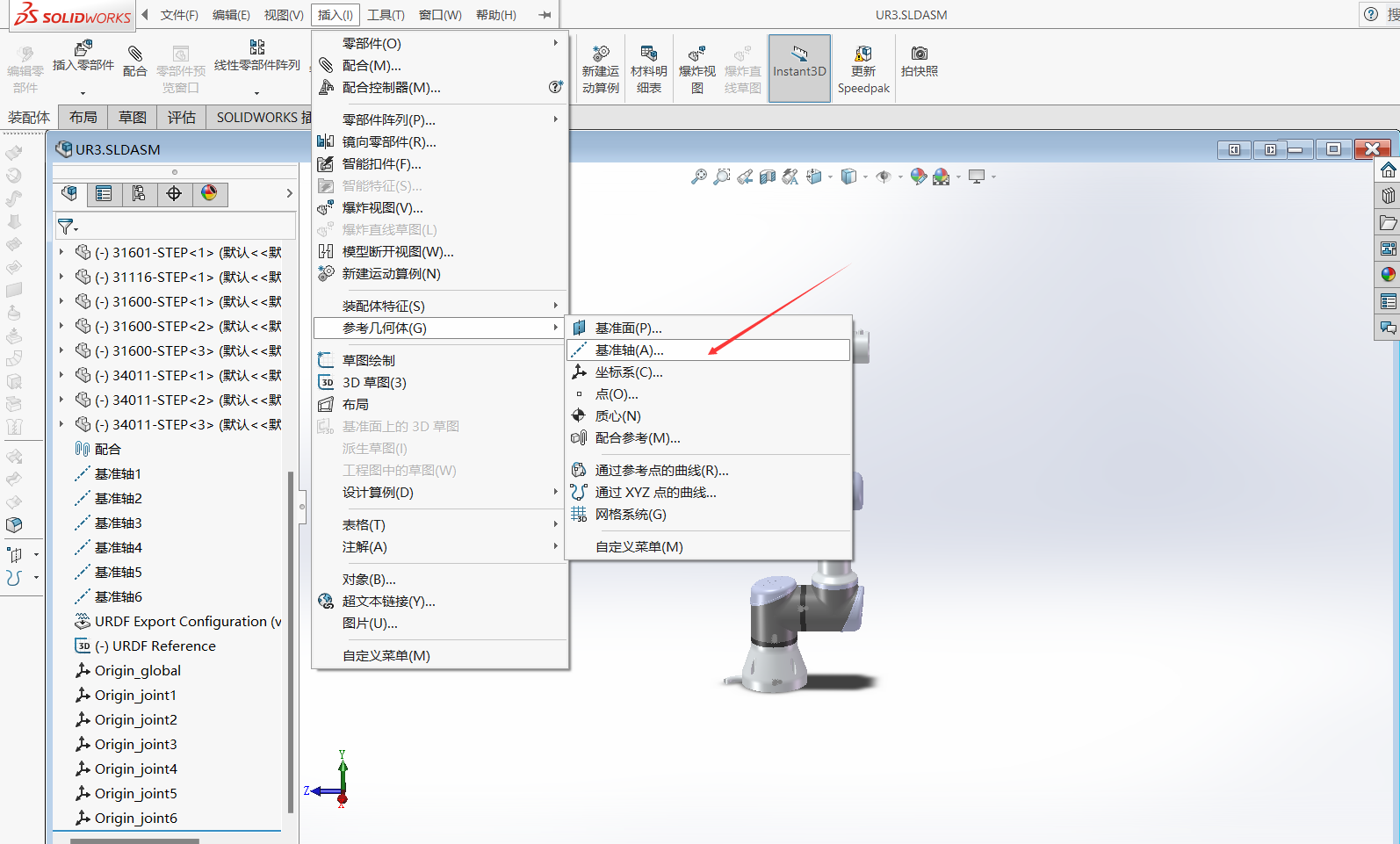Select Coordinate System (坐标系) entry
This screenshot has width=1400, height=844.
(709, 372)
